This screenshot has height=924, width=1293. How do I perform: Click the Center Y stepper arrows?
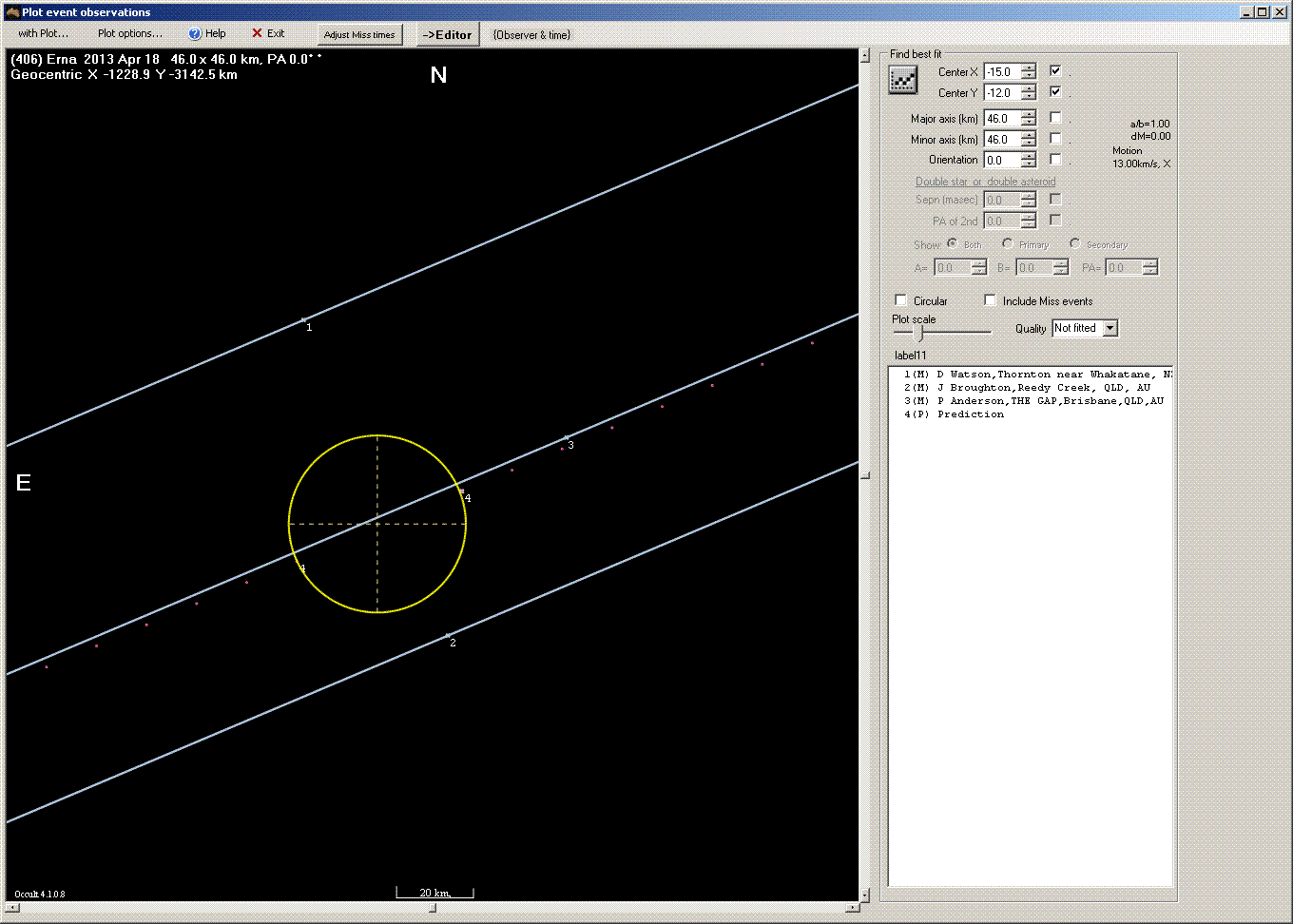tap(1029, 92)
